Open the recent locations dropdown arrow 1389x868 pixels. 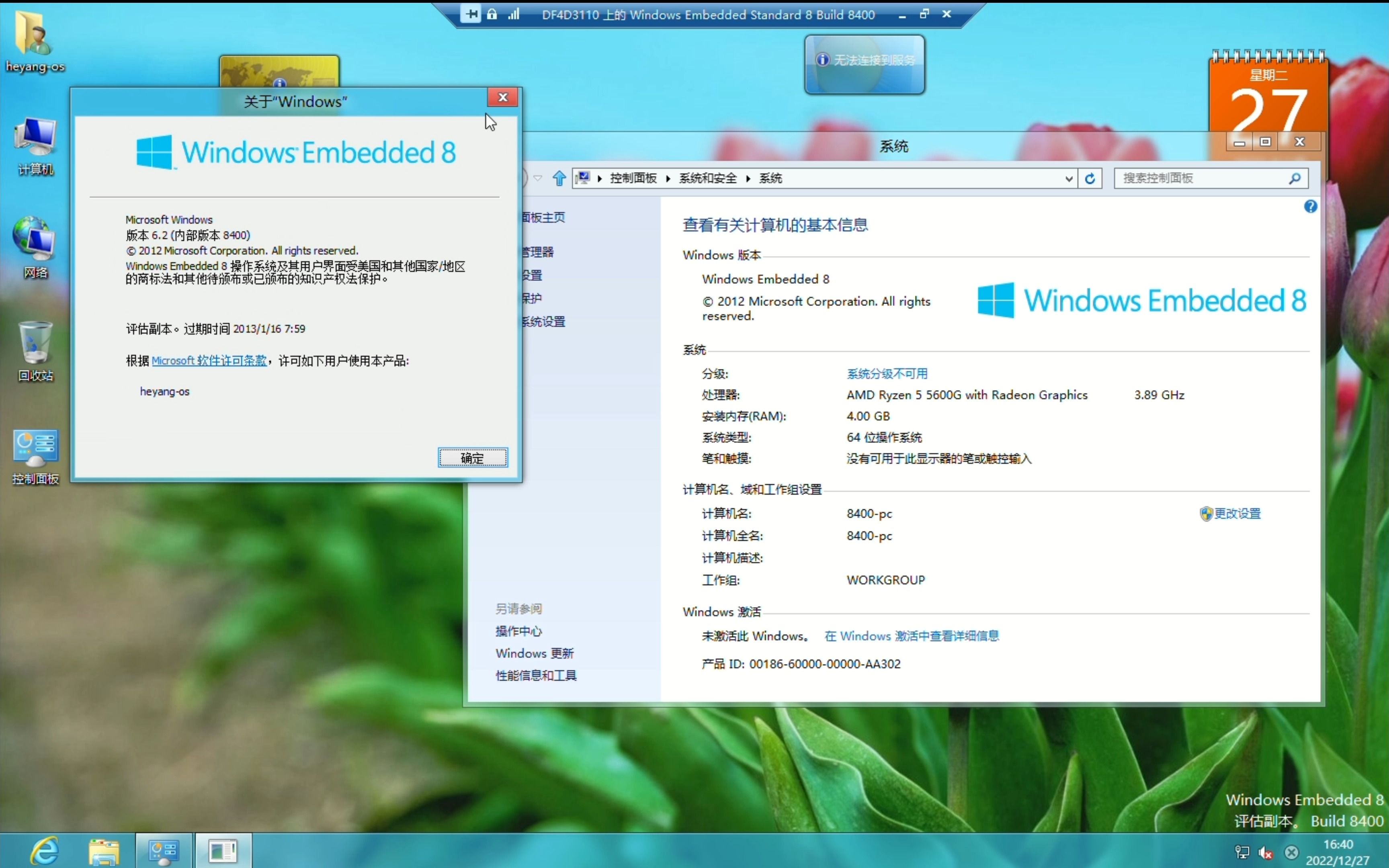[x=538, y=178]
